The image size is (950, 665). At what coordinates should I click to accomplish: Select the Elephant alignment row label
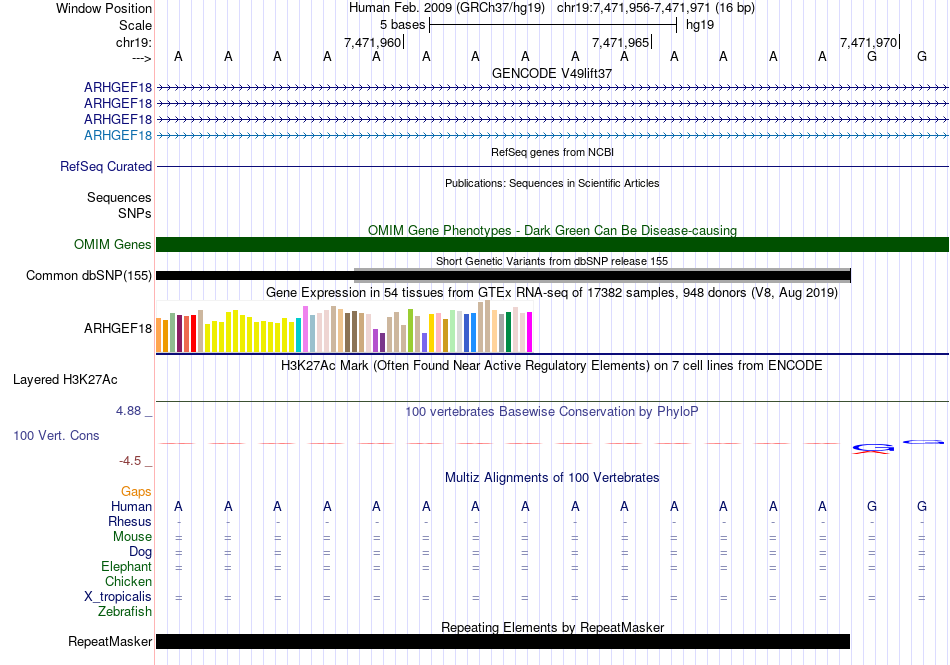click(126, 566)
